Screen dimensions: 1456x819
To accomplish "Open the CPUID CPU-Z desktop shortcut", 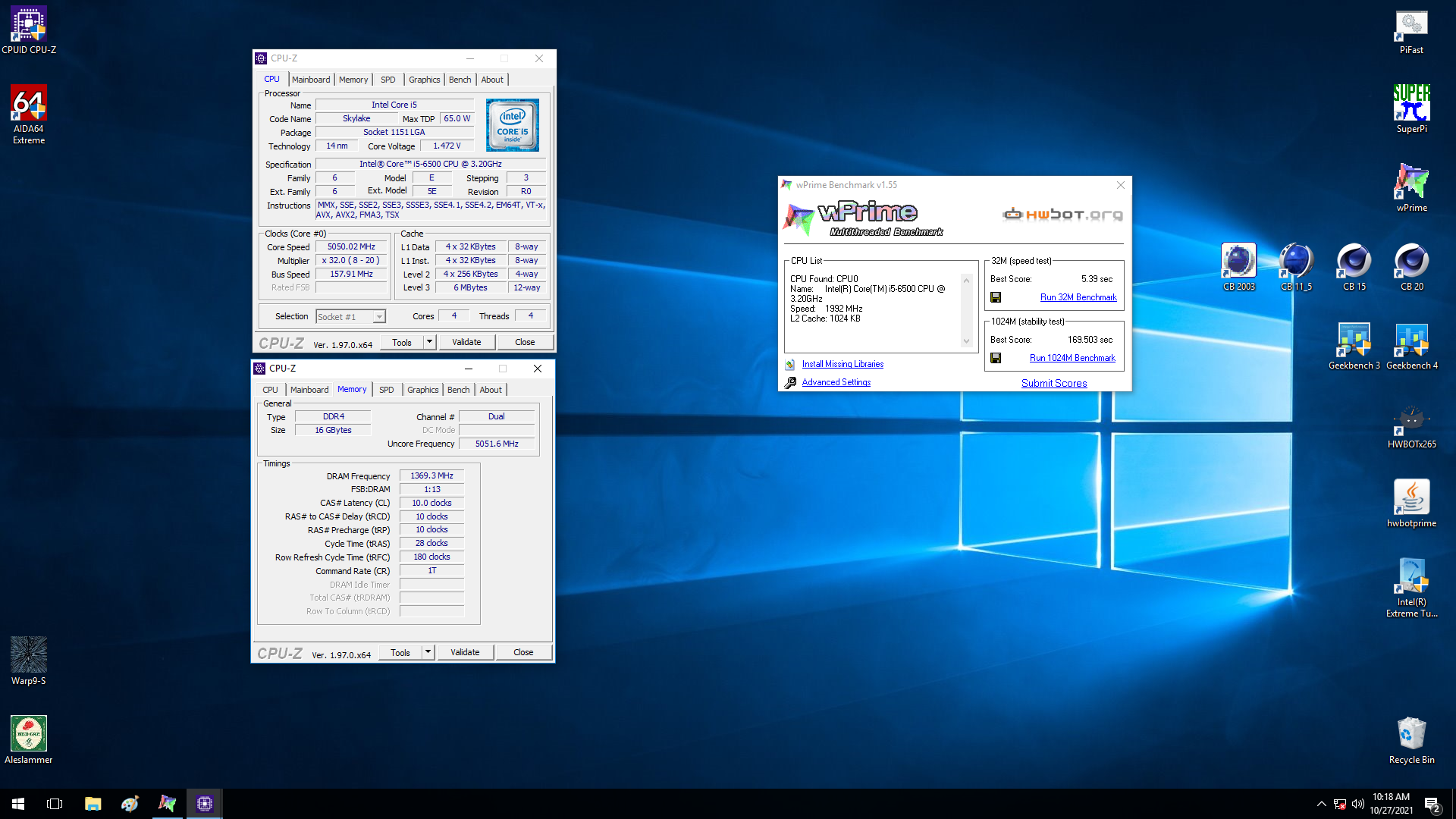I will click(29, 30).
